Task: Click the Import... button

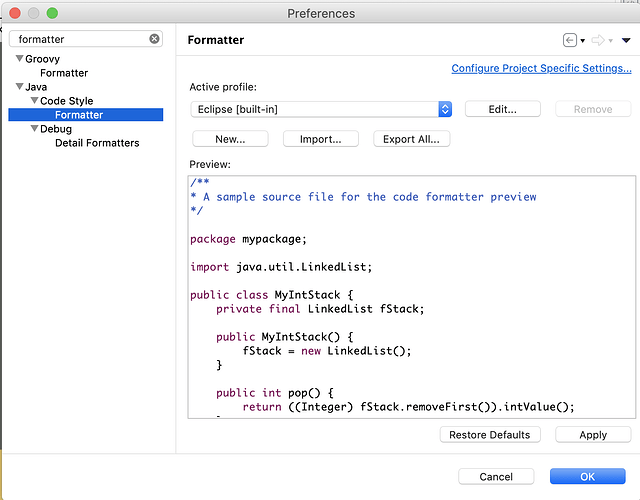Action: (x=320, y=139)
